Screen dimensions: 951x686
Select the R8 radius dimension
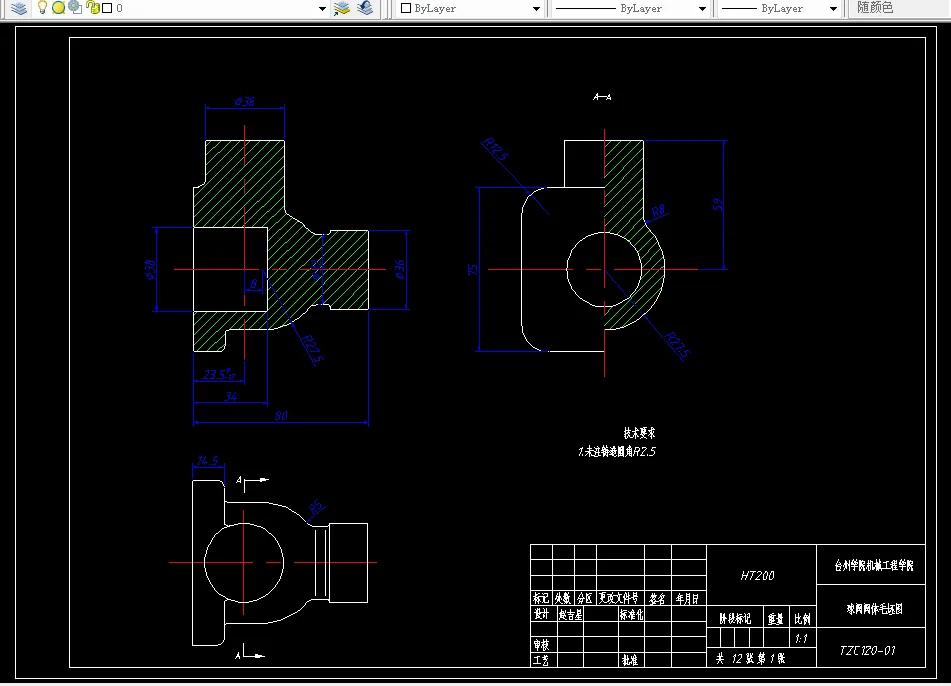tap(658, 211)
